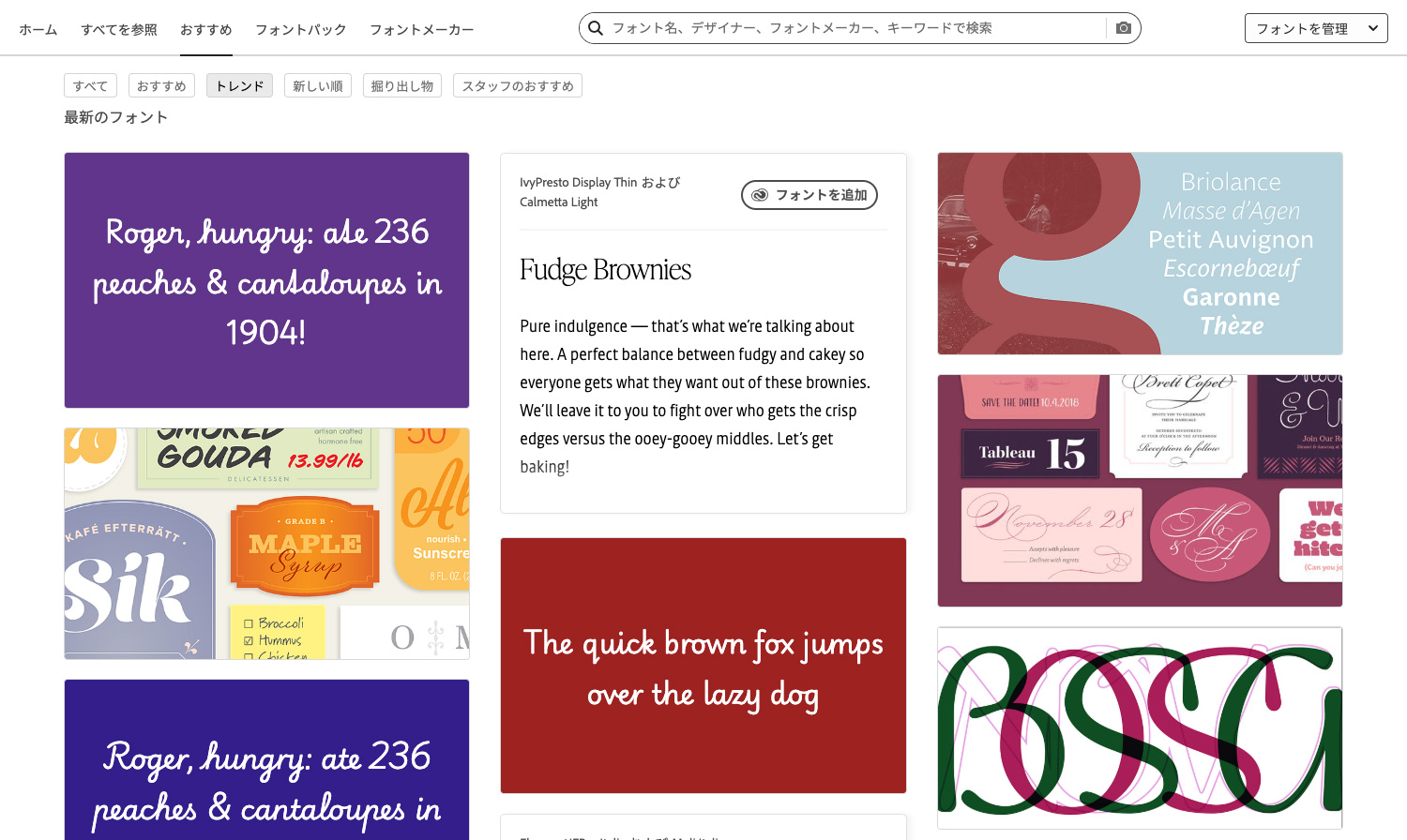1407x840 pixels.
Task: Go to the ホーム tab
Action: [38, 30]
